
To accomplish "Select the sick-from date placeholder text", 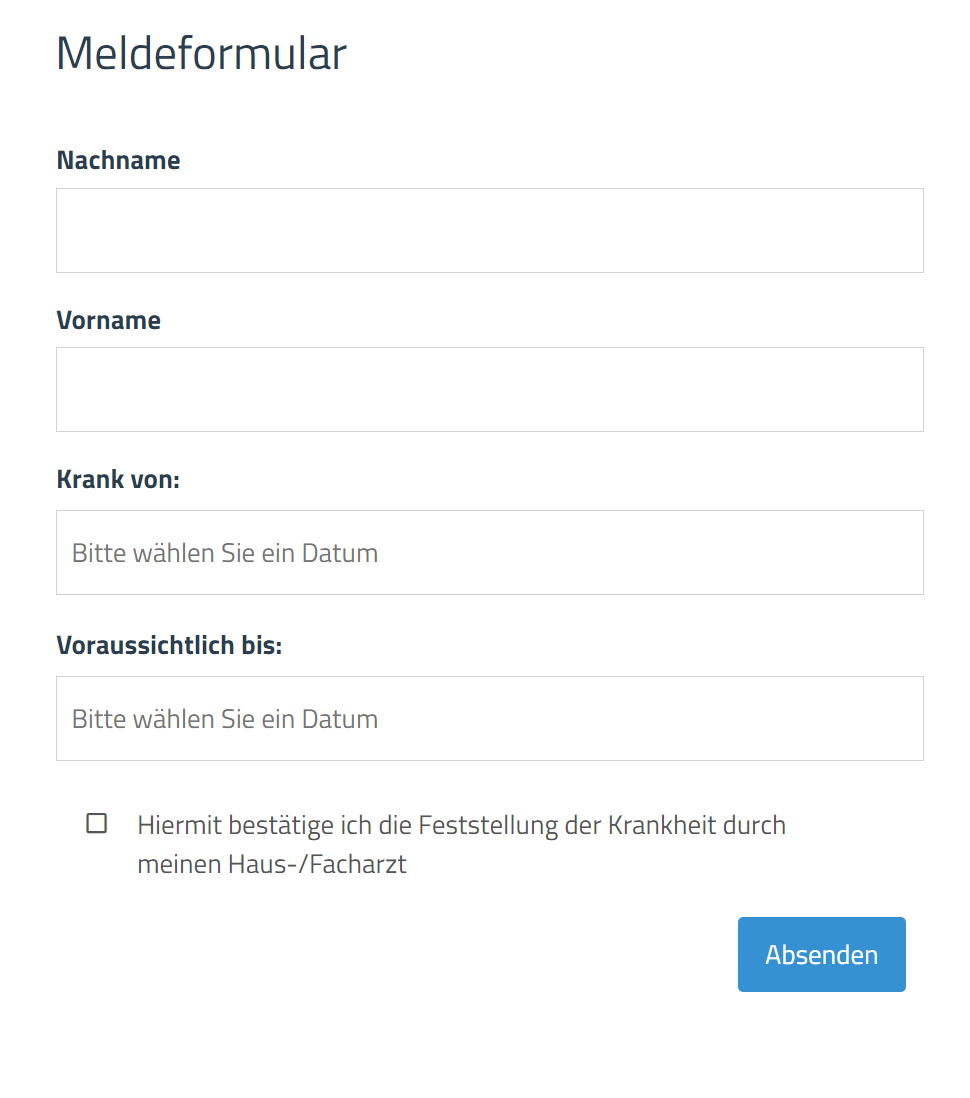I will coord(225,553).
